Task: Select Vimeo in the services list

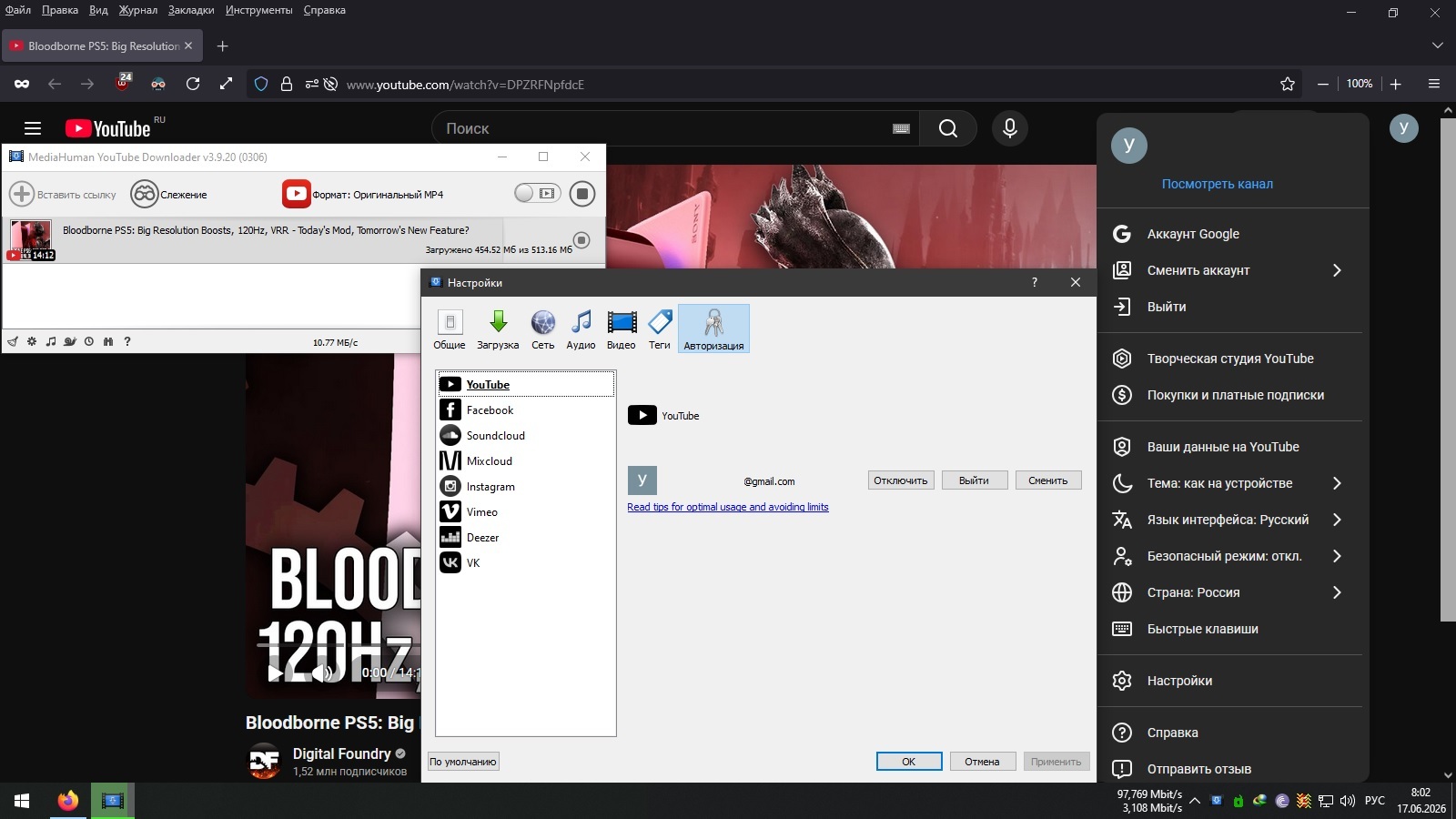Action: (526, 511)
